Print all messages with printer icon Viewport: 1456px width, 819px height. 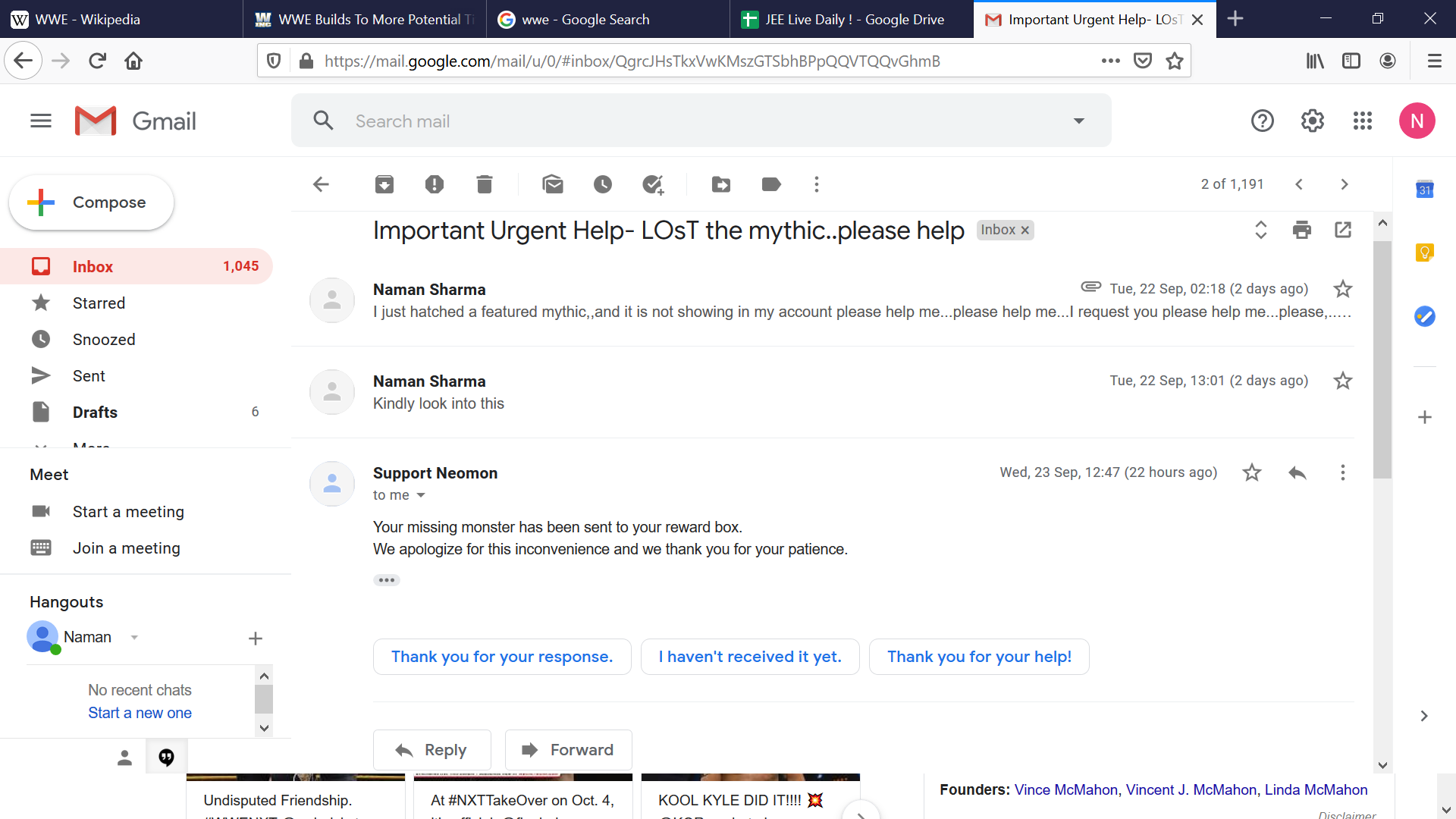[1302, 230]
